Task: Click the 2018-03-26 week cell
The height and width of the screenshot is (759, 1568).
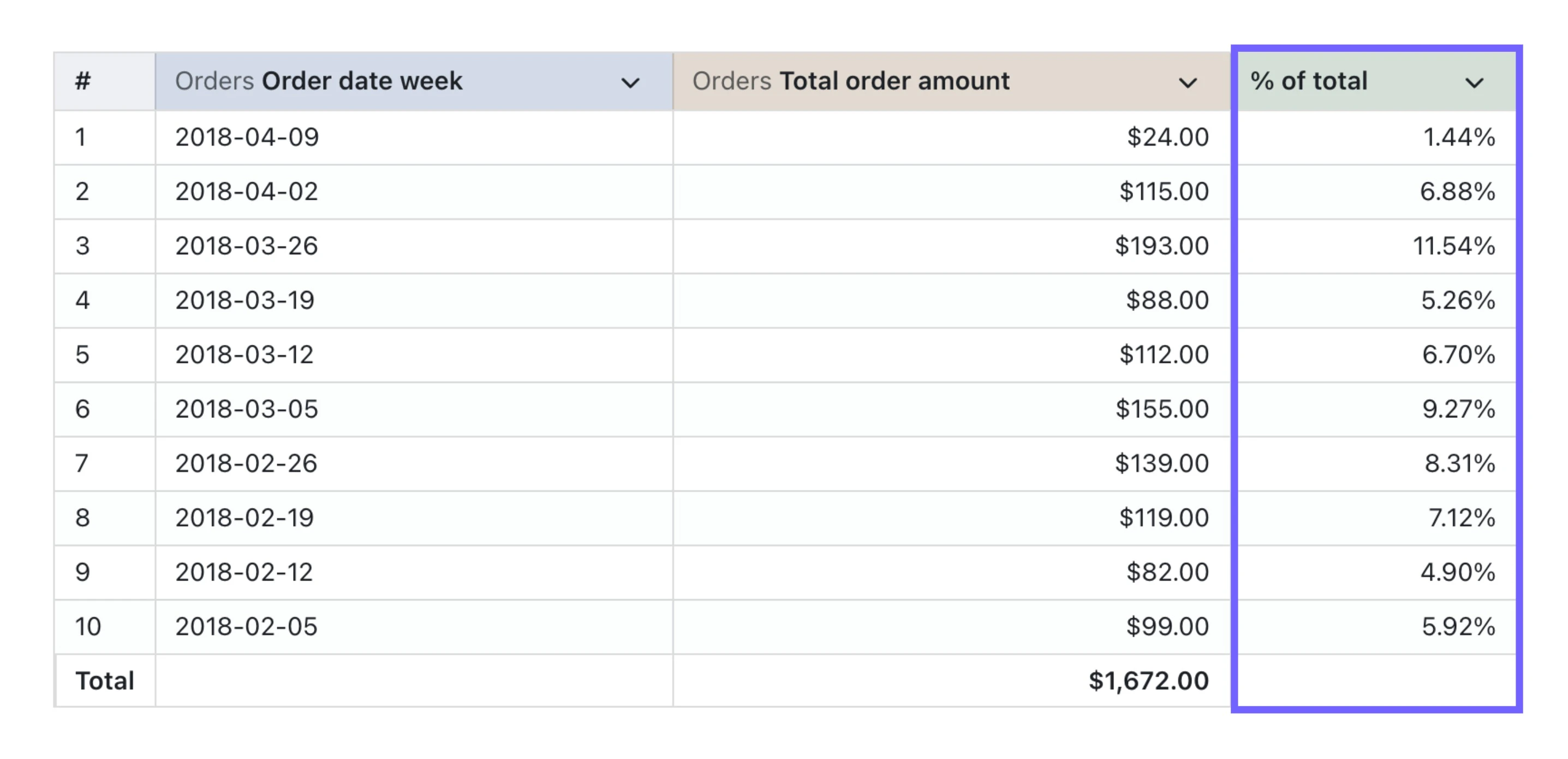Action: pos(247,247)
